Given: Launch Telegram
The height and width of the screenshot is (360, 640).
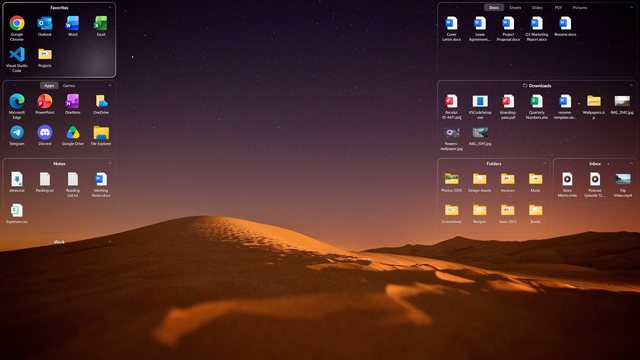Looking at the screenshot, I should 17,133.
